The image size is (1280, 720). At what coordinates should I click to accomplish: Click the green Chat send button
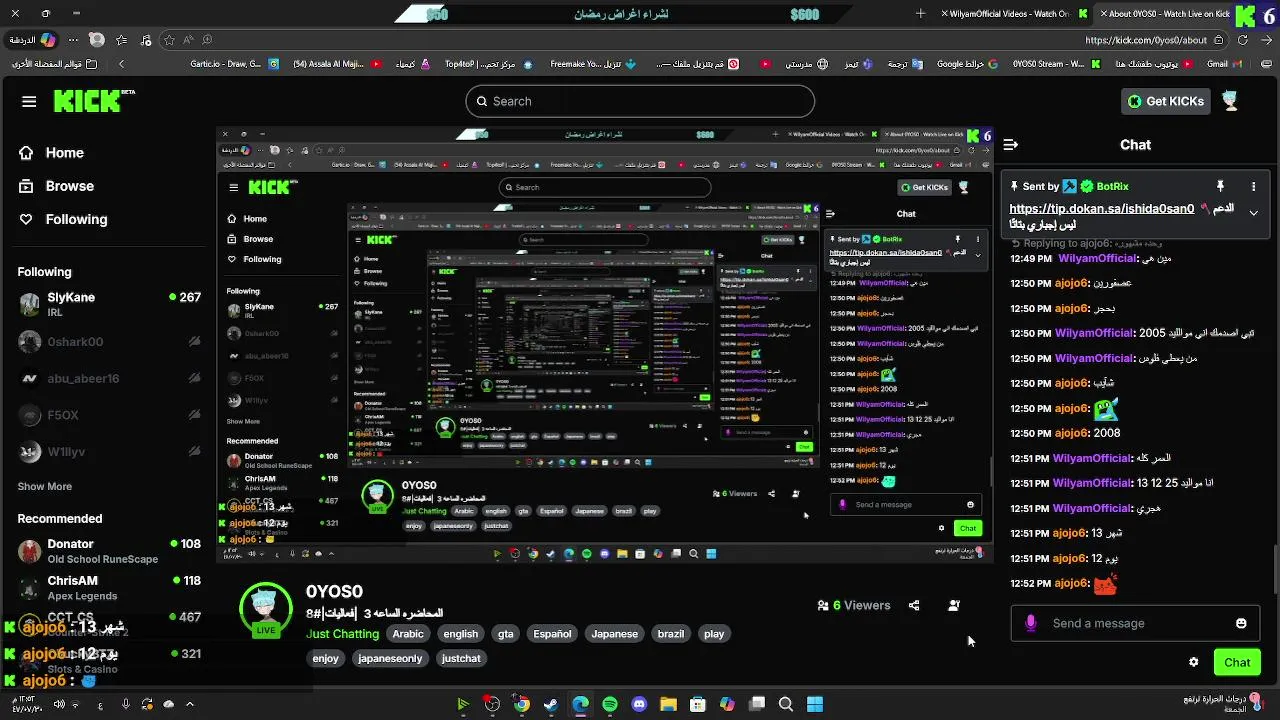coord(1237,662)
